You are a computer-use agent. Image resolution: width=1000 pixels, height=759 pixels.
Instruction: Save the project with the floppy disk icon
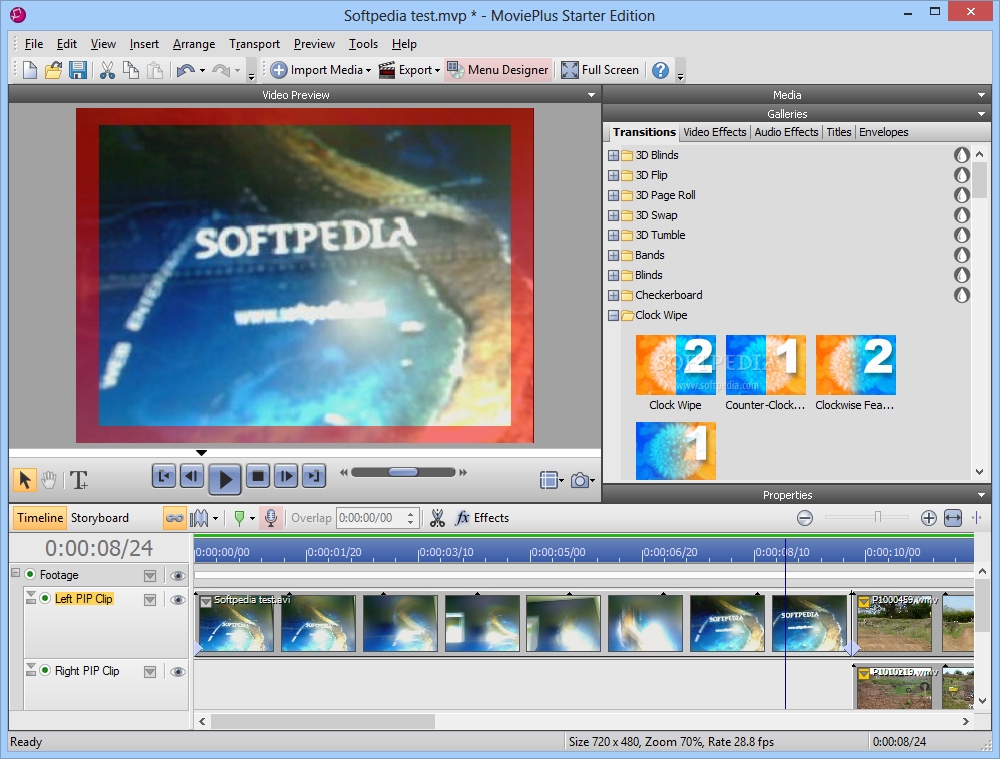pos(78,70)
